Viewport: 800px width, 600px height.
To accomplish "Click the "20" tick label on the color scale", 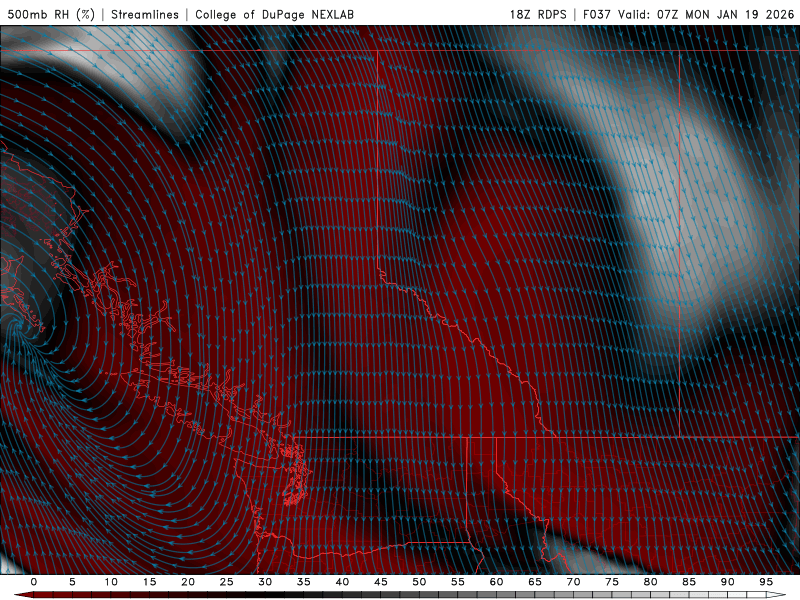I will click(188, 582).
